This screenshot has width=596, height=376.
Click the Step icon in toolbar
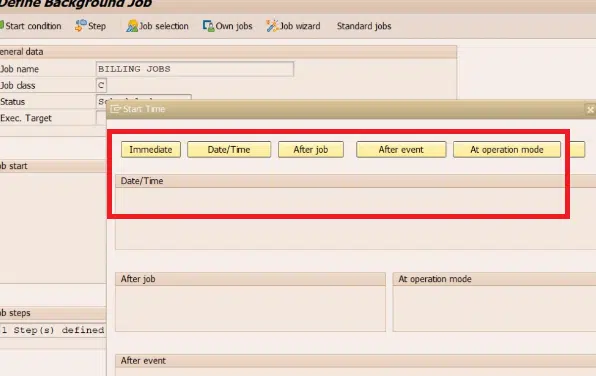(81, 26)
